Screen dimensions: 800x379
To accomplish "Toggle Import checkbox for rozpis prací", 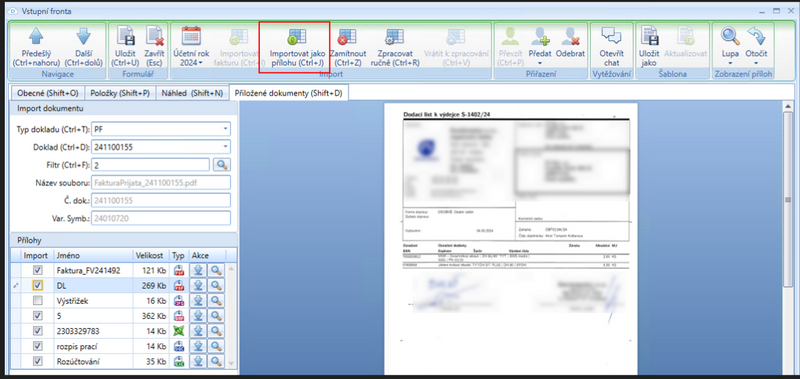I will (x=38, y=346).
